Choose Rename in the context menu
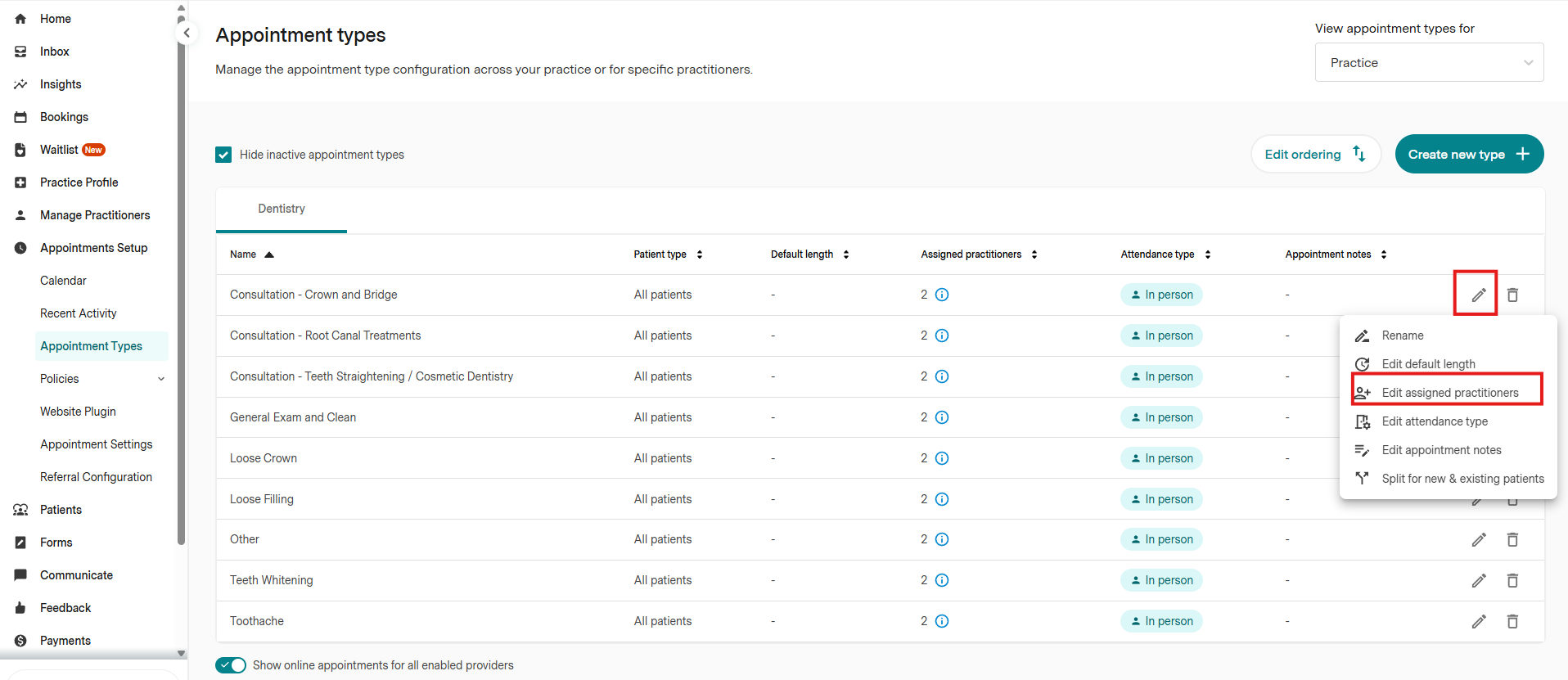 [x=1402, y=335]
